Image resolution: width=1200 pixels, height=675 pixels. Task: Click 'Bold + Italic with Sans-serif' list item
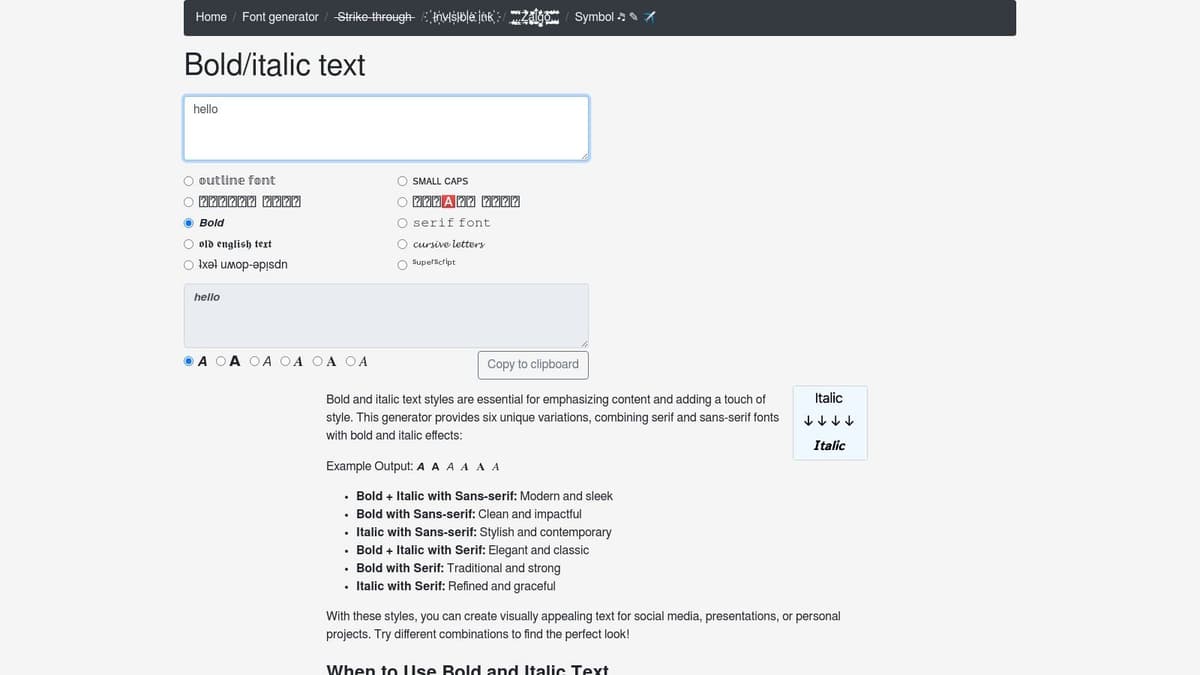pyautogui.click(x=484, y=496)
